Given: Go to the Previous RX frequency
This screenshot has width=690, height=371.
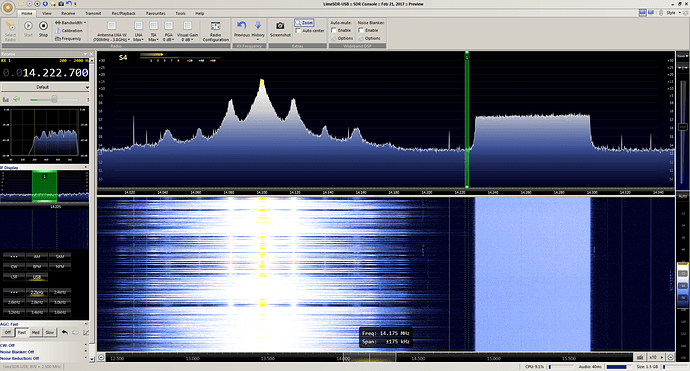Looking at the screenshot, I should pyautogui.click(x=242, y=29).
